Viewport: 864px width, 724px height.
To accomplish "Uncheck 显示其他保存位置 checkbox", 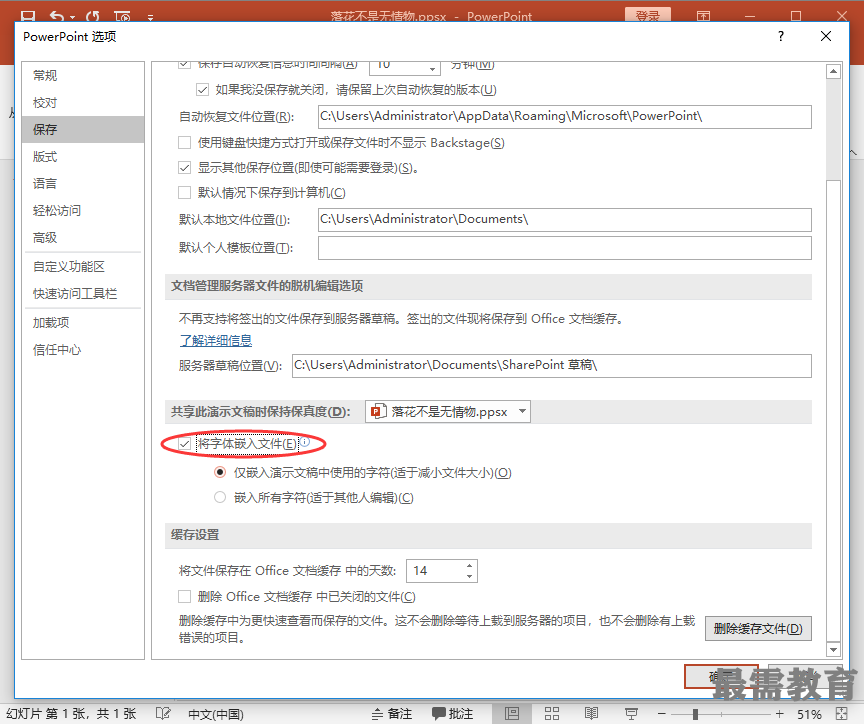I will (185, 168).
